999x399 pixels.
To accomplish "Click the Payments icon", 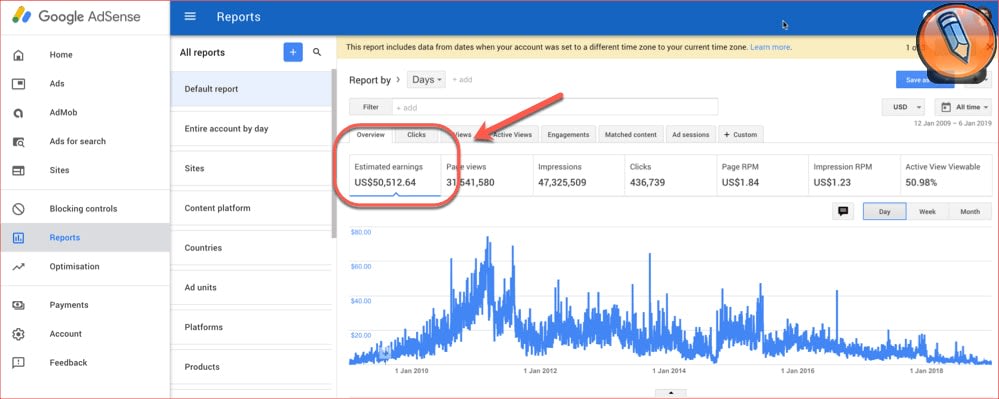I will pyautogui.click(x=18, y=305).
